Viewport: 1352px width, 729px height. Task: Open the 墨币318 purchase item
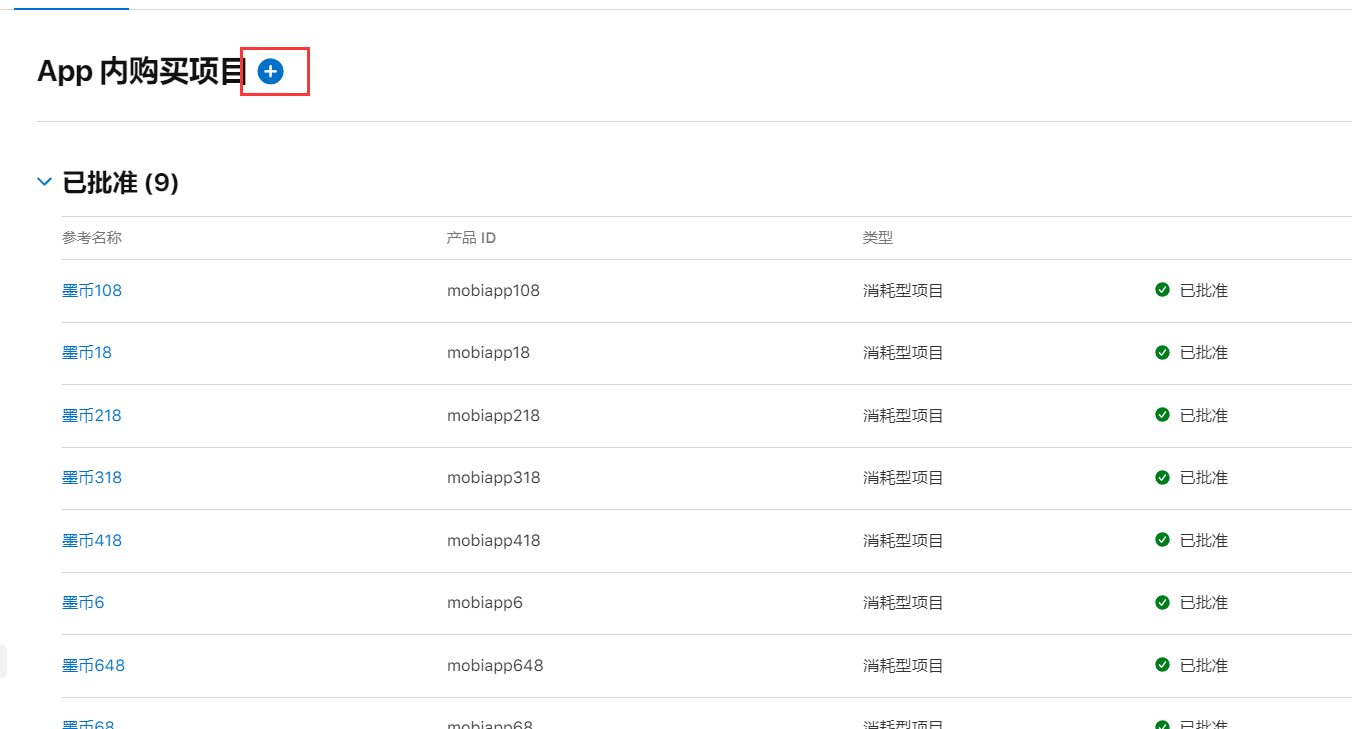pyautogui.click(x=92, y=477)
